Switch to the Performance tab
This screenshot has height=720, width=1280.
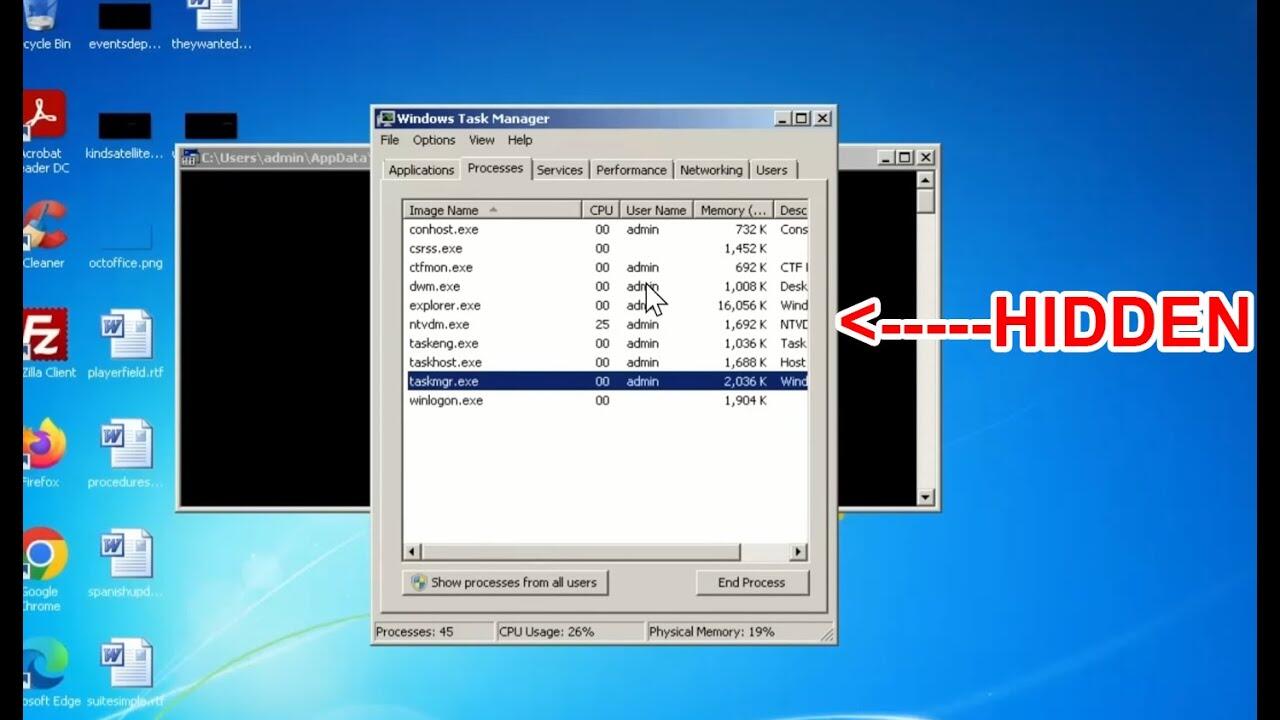click(x=631, y=170)
